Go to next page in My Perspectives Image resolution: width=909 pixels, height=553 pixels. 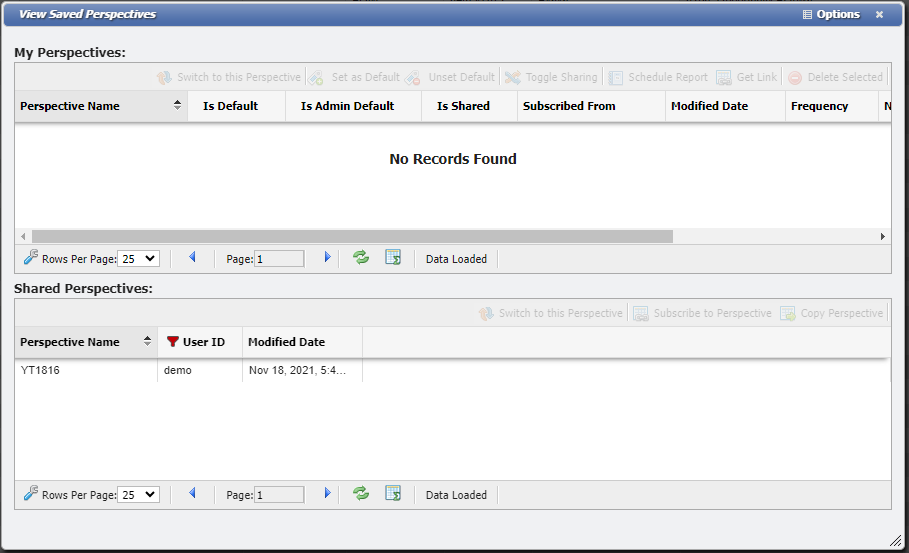(327, 258)
